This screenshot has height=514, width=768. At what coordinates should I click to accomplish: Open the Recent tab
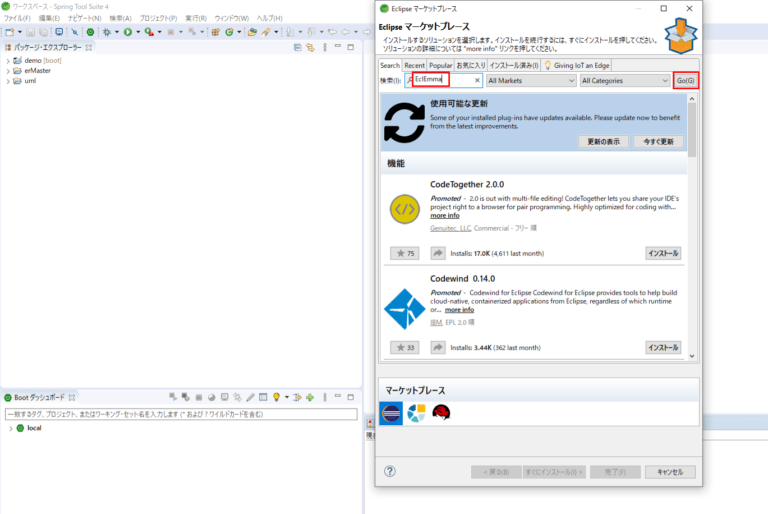[x=414, y=65]
